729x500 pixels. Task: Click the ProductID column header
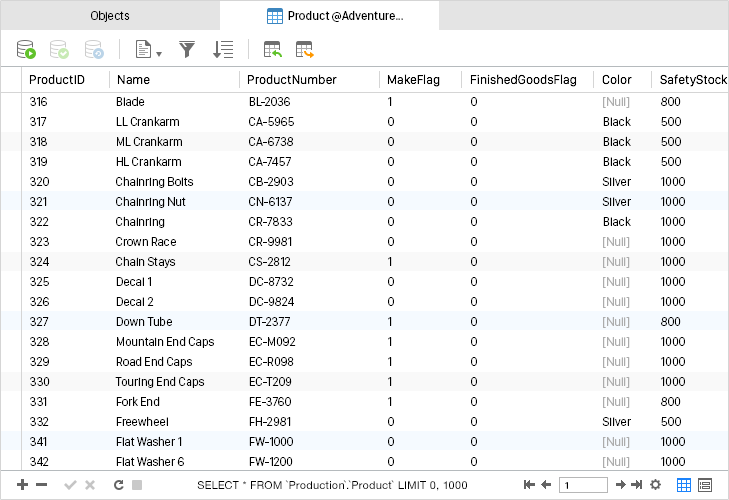pos(66,80)
